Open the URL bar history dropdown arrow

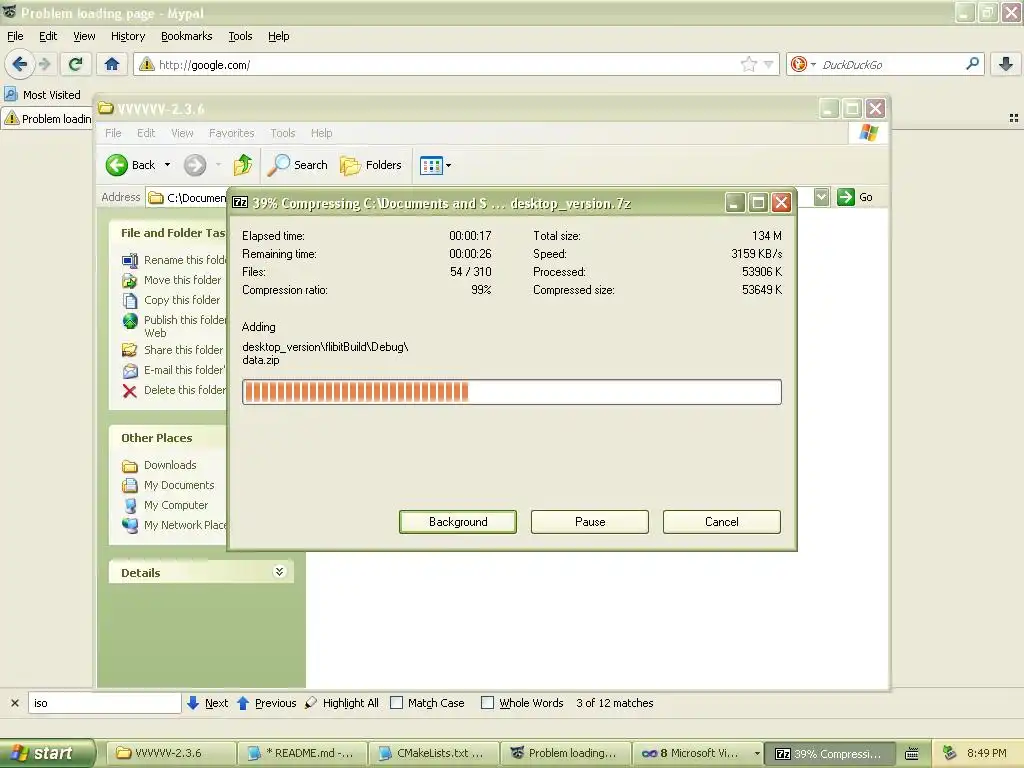coord(769,64)
